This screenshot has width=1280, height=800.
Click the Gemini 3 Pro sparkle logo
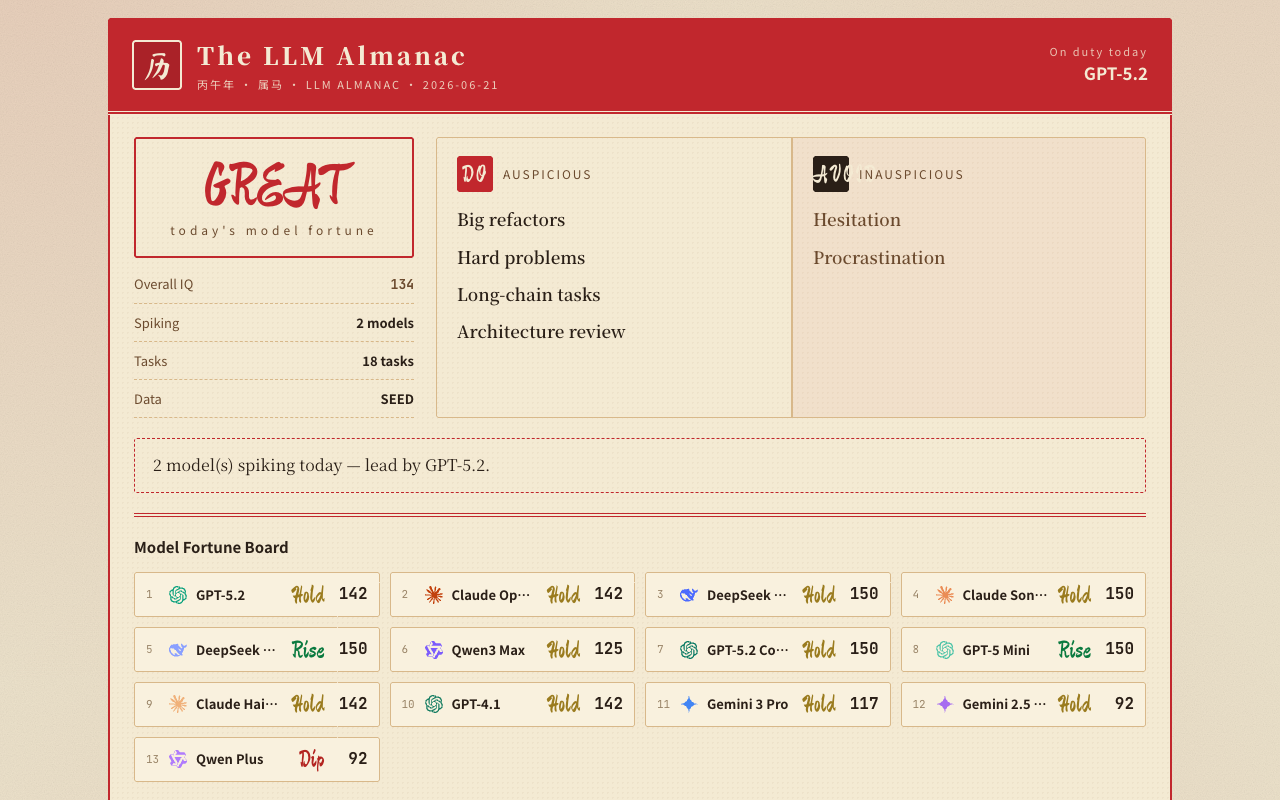(689, 704)
